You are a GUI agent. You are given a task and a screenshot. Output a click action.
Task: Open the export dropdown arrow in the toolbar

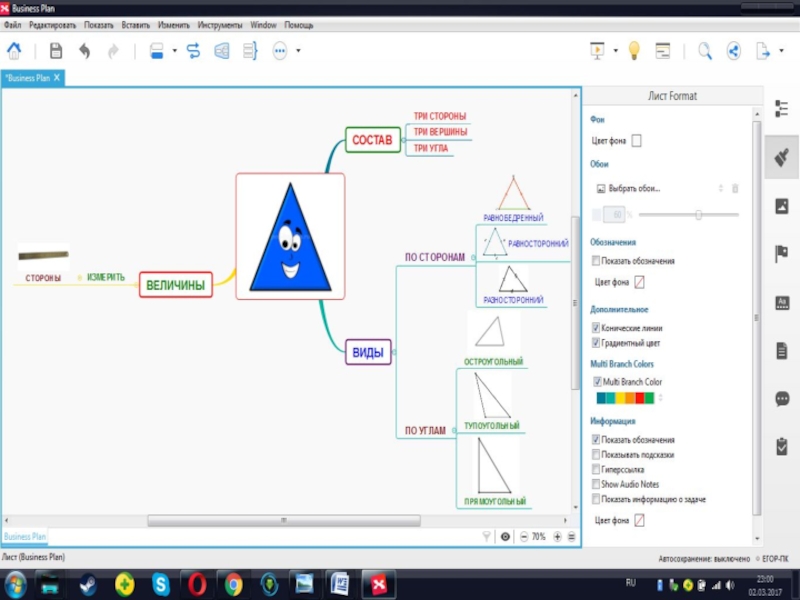click(780, 51)
